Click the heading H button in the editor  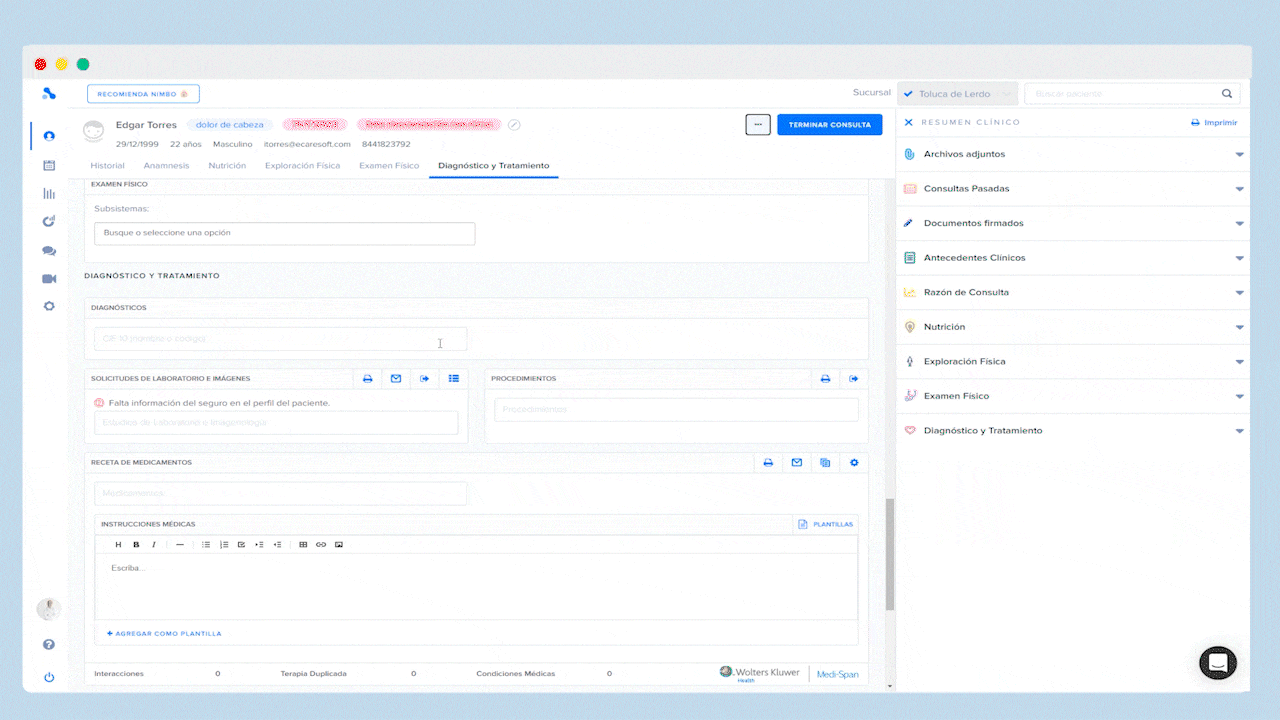[x=118, y=545]
